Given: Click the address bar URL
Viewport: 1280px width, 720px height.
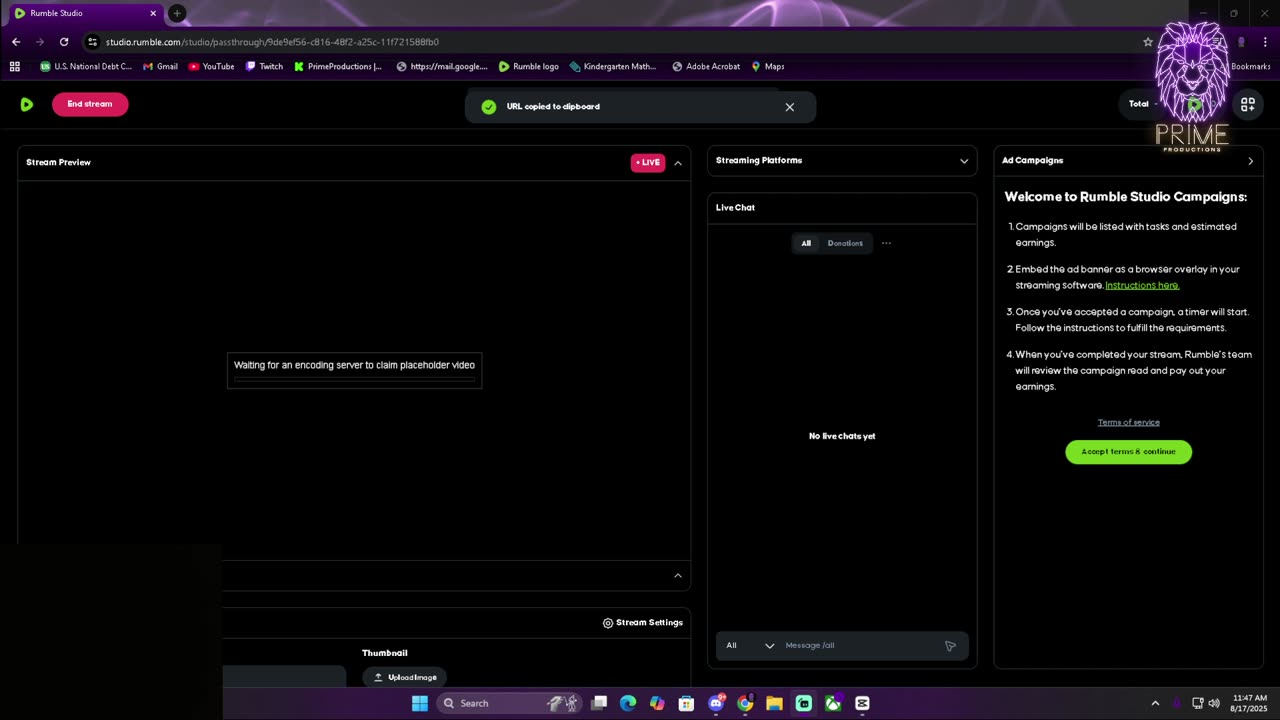Looking at the screenshot, I should 272,42.
